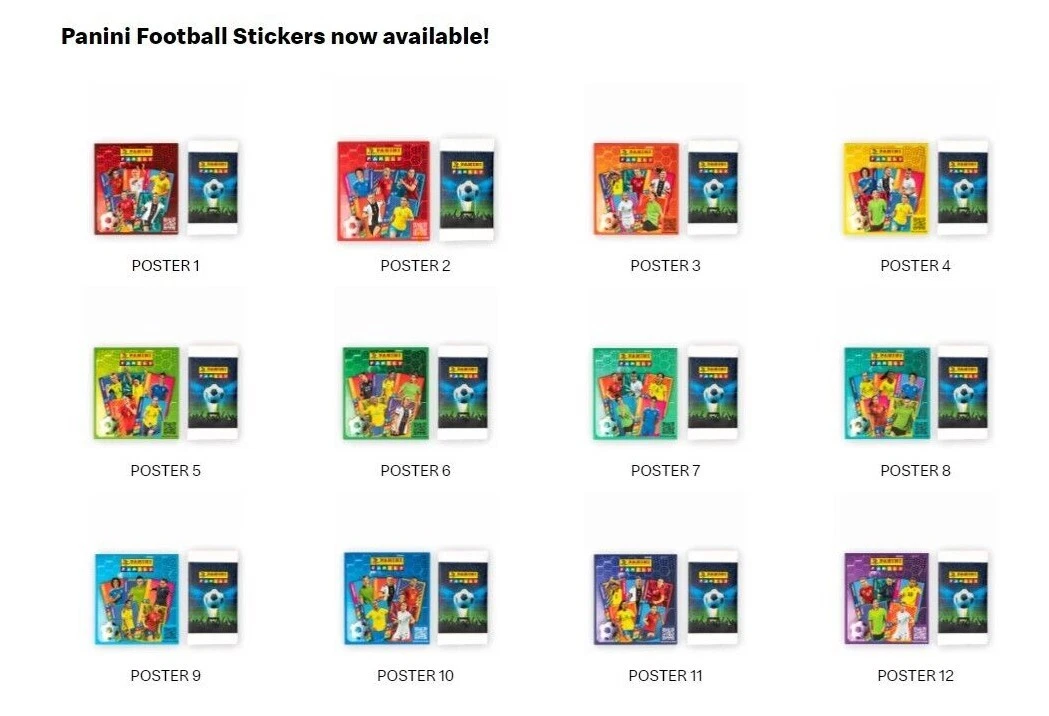Image resolution: width=1049 pixels, height=716 pixels.
Task: Click the POSTER 6 green sticker thumbnail
Action: pyautogui.click(x=415, y=393)
